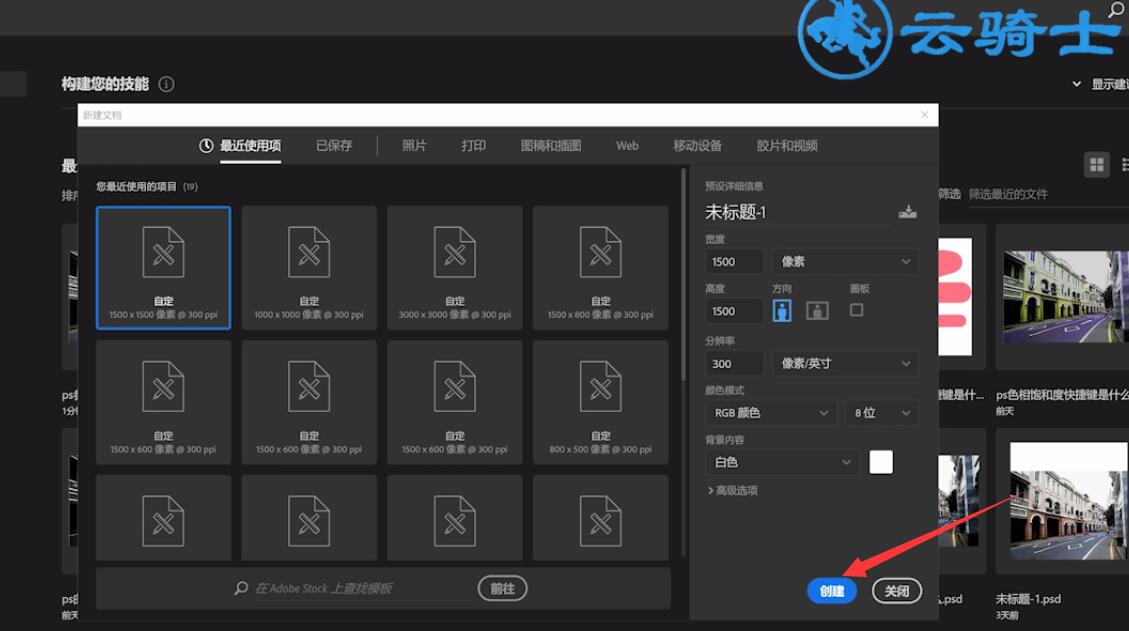Switch to the 最近使用项 tab
Image resolution: width=1129 pixels, height=631 pixels.
(240, 146)
